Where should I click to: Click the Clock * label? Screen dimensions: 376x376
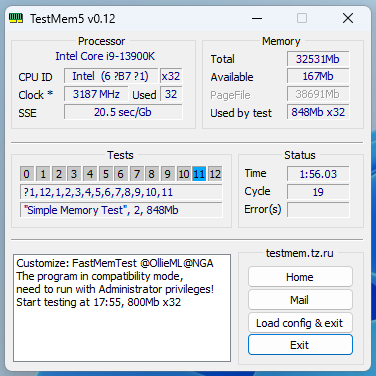point(35,95)
